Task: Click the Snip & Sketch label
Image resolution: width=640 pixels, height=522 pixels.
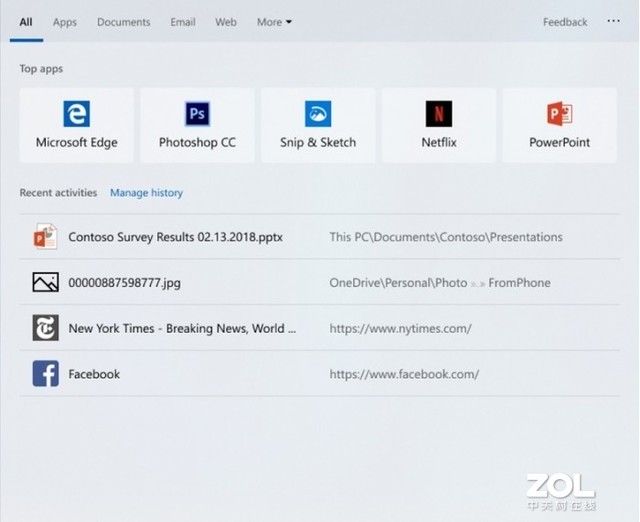Action: (x=318, y=142)
